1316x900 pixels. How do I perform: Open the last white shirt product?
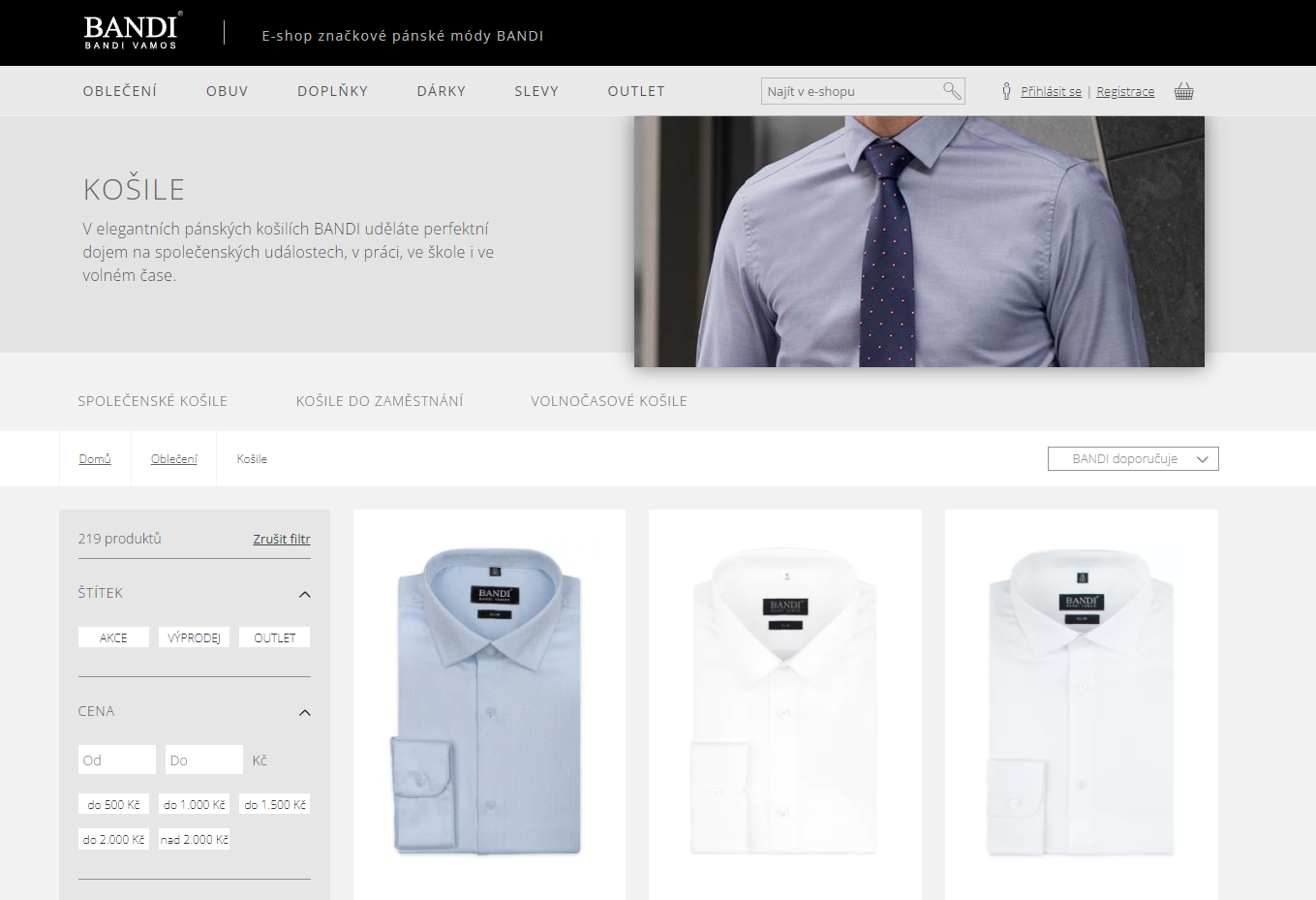click(1082, 703)
